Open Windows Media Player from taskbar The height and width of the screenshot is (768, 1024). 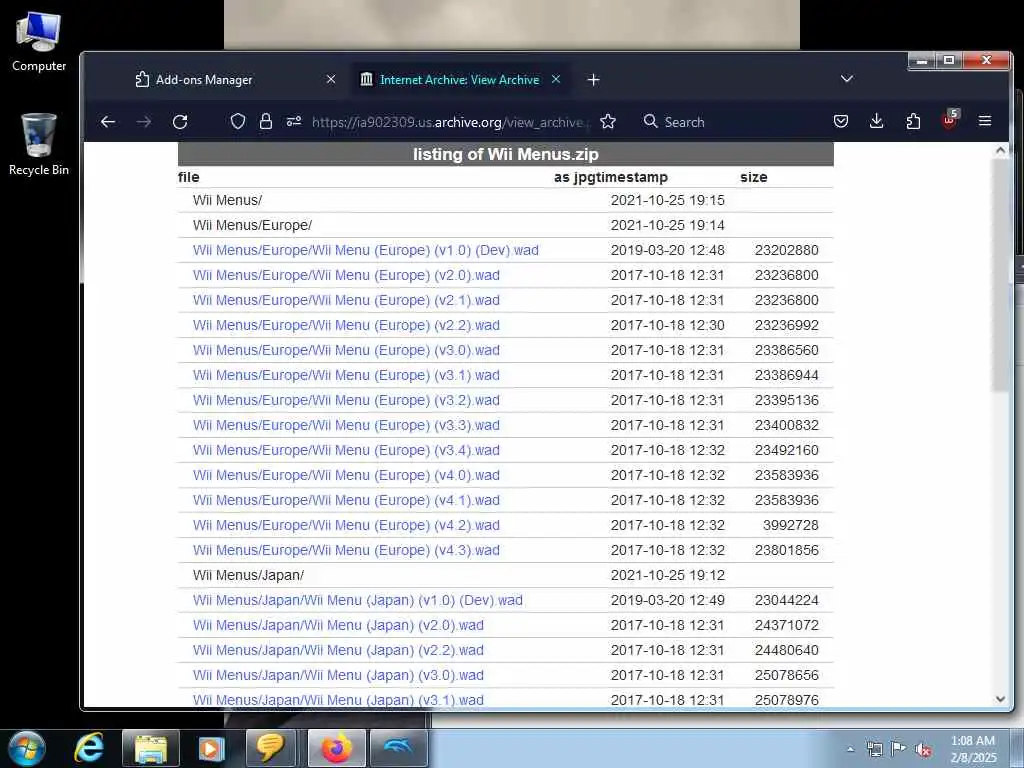pos(210,748)
